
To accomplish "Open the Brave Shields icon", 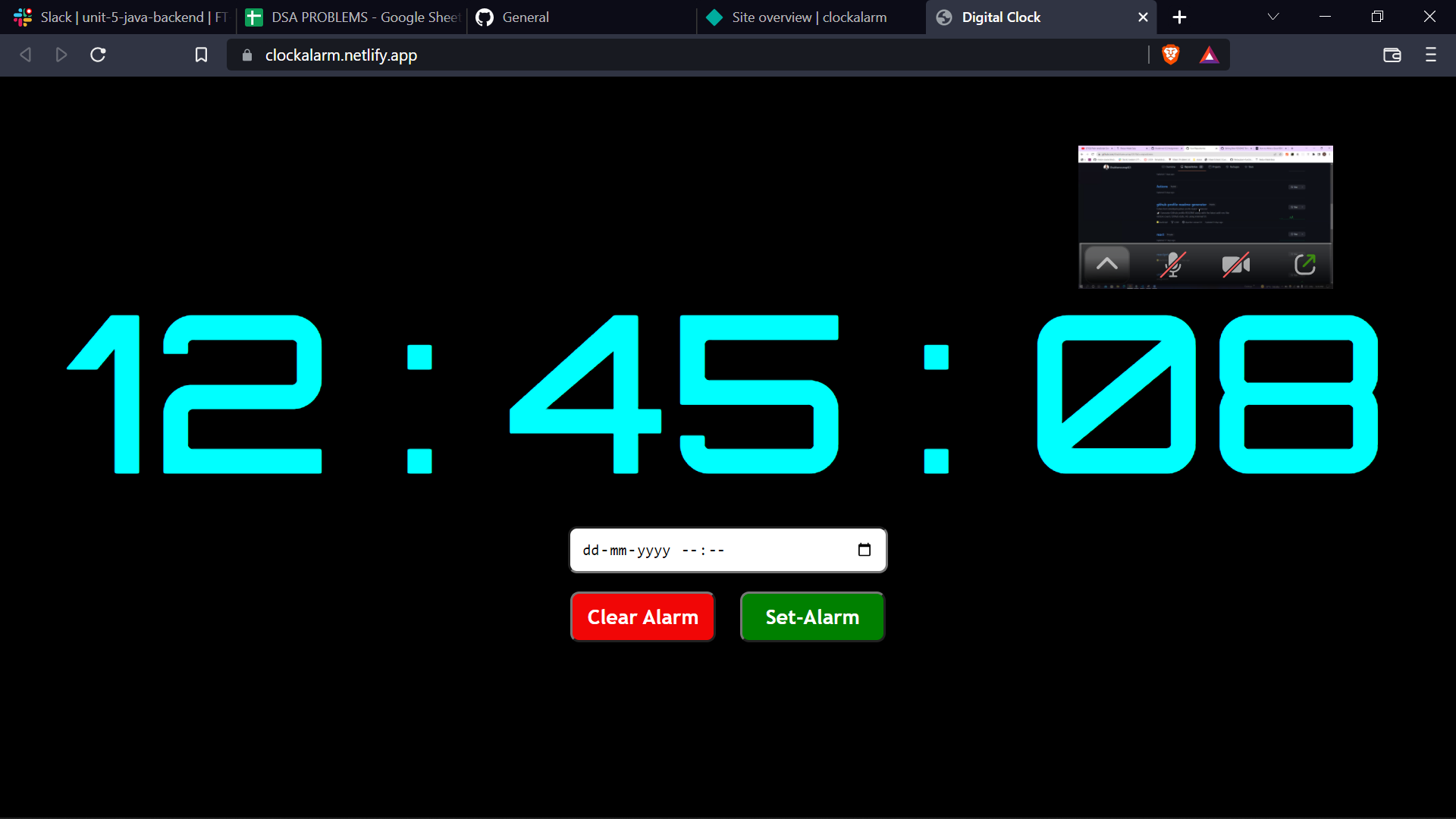I will tap(1170, 55).
